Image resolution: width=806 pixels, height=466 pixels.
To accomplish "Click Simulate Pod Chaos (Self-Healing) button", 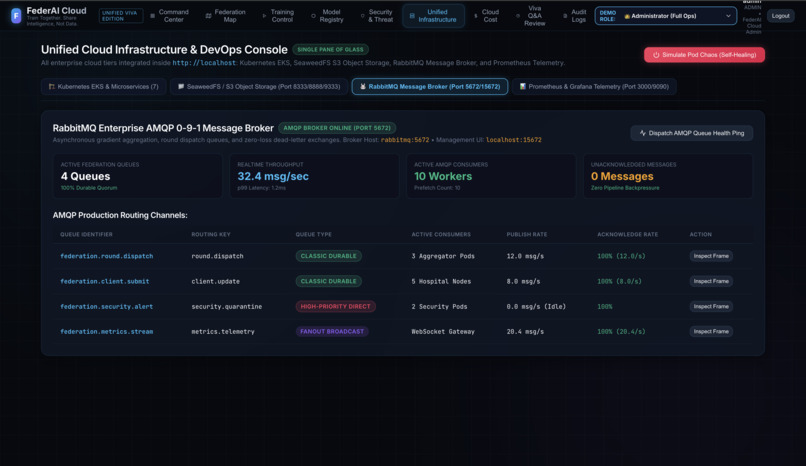I will click(704, 55).
